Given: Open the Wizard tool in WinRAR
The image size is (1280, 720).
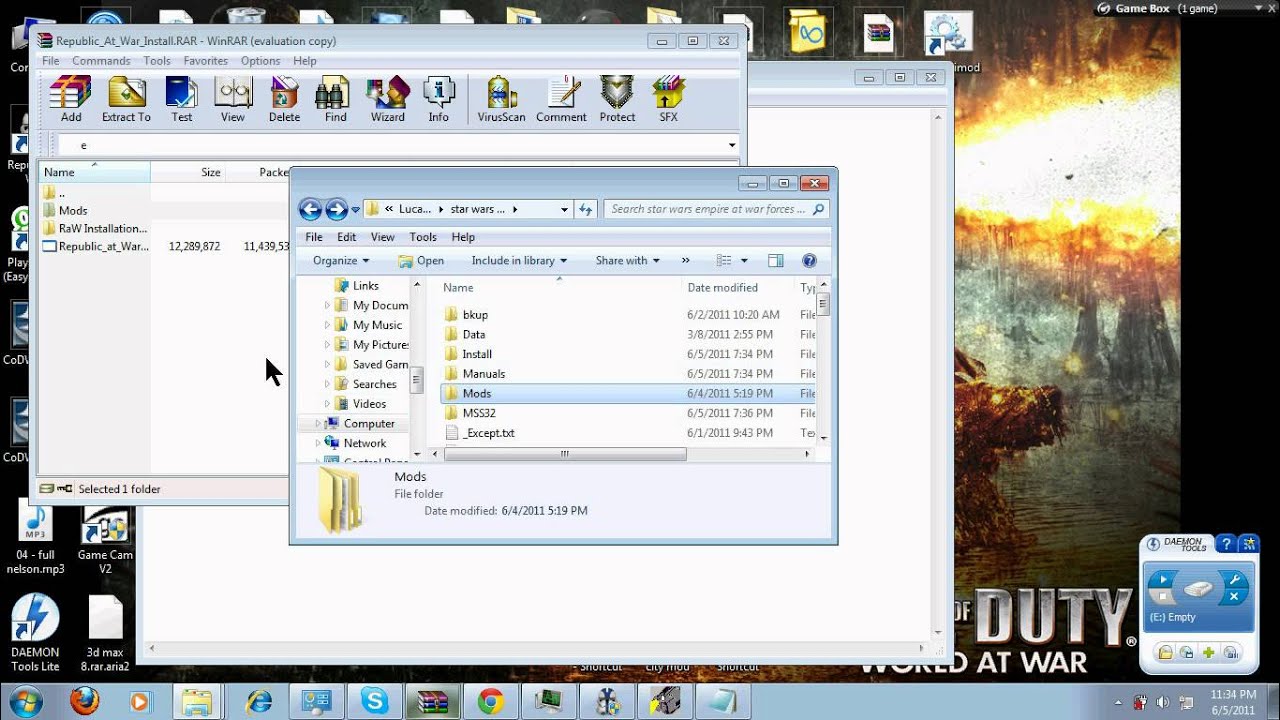Looking at the screenshot, I should (388, 100).
